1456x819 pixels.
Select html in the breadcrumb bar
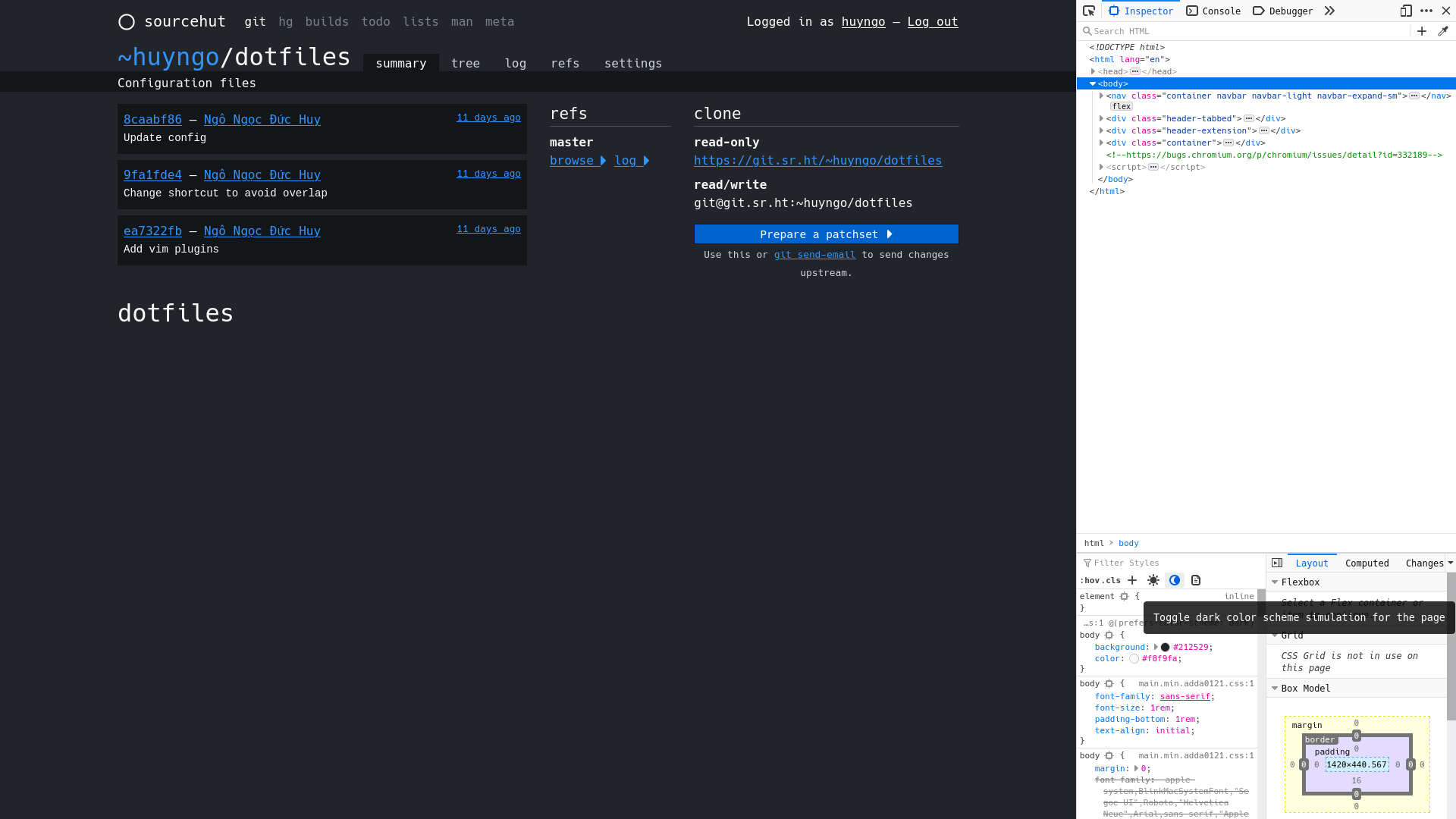(x=1094, y=543)
